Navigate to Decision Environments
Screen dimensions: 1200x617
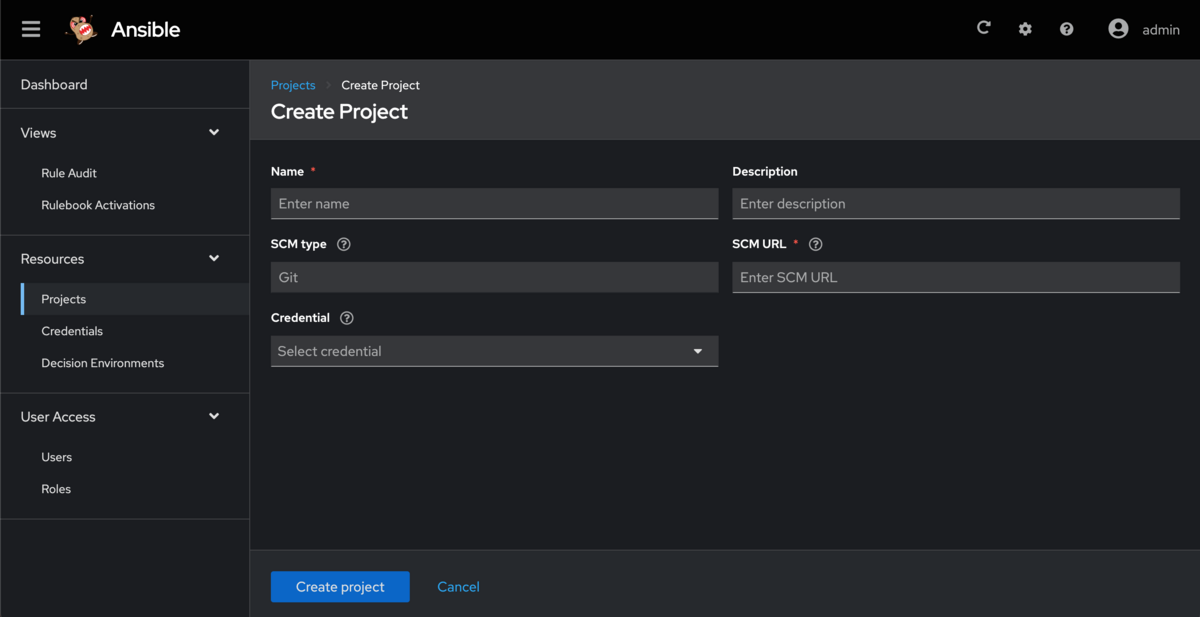coord(102,363)
